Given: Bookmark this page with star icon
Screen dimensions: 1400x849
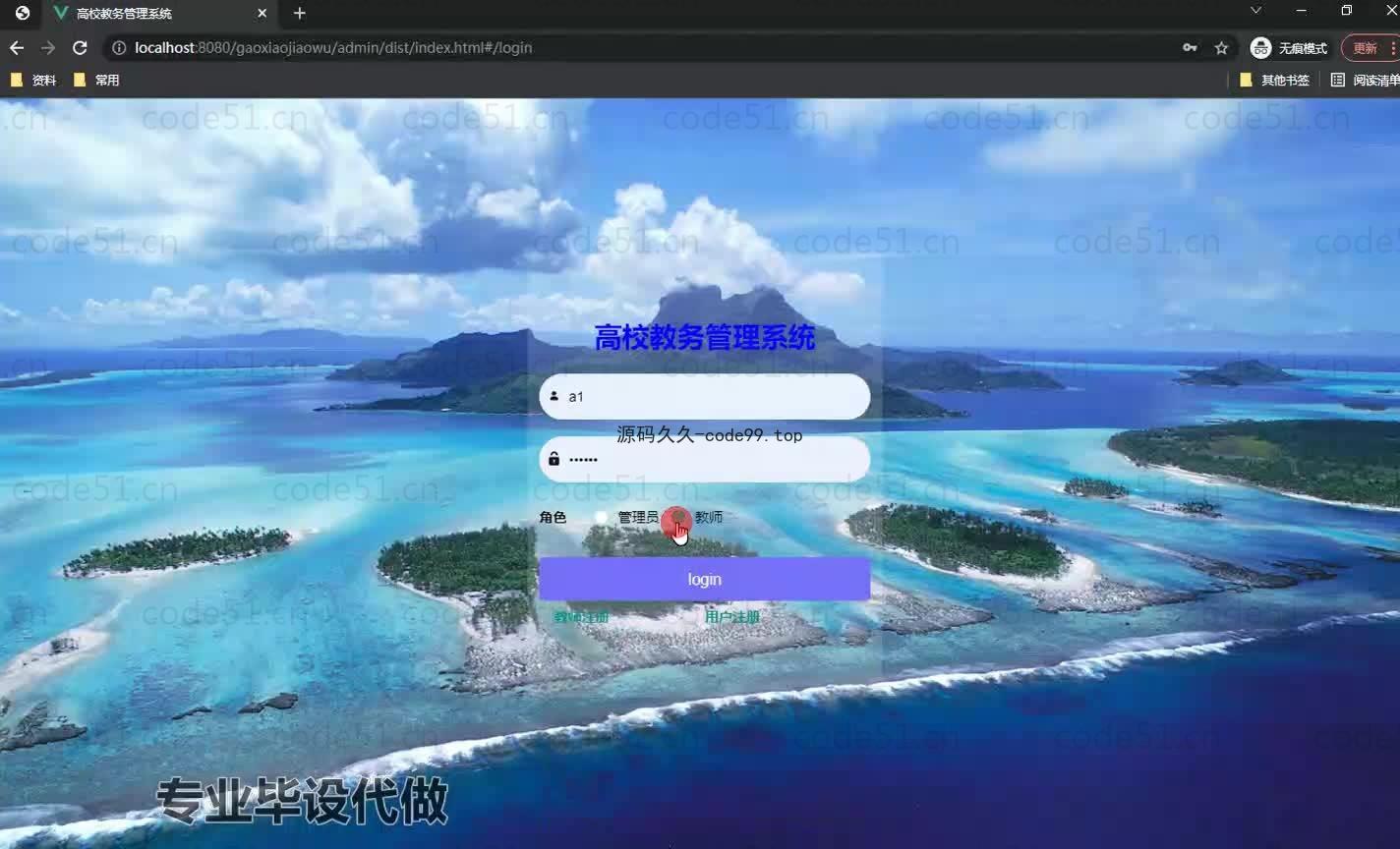Looking at the screenshot, I should 1221,47.
